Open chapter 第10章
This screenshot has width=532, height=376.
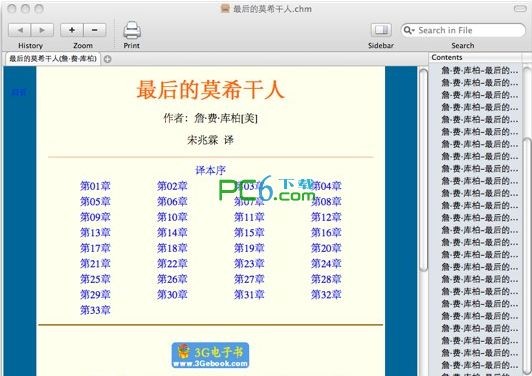pyautogui.click(x=172, y=217)
